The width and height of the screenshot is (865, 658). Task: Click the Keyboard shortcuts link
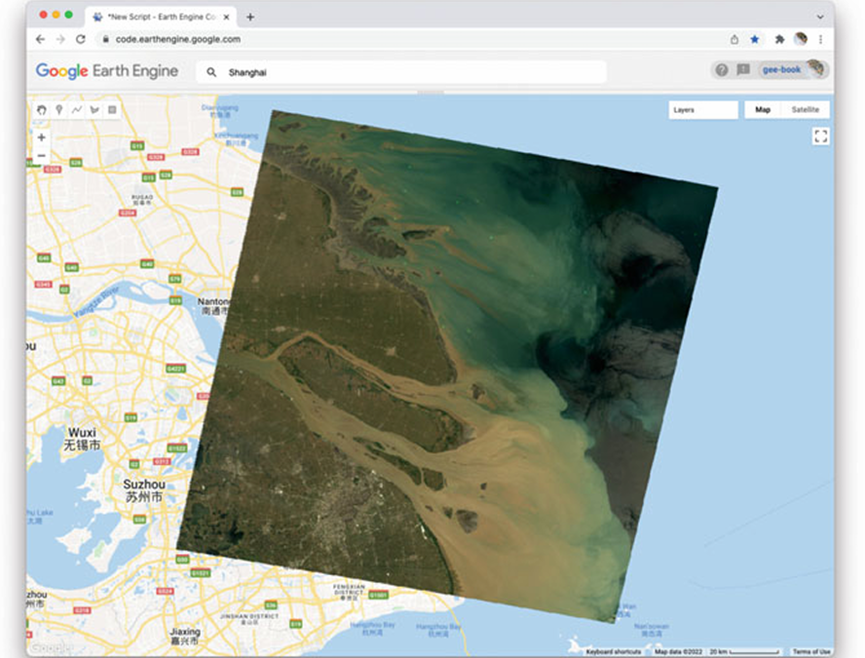coord(613,652)
